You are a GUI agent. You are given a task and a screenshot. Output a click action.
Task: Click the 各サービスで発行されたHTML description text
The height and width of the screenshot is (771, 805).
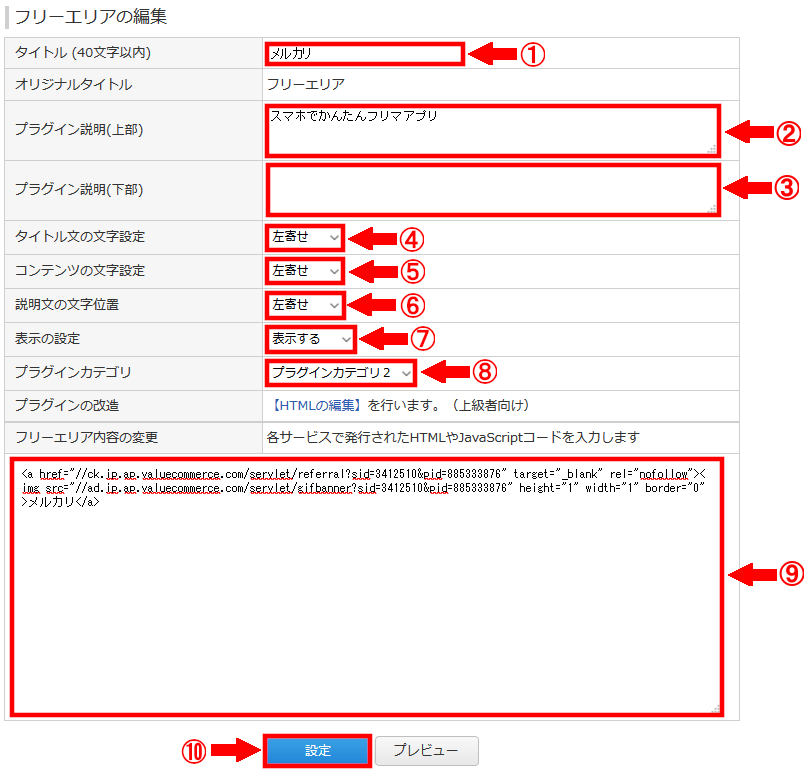(453, 437)
